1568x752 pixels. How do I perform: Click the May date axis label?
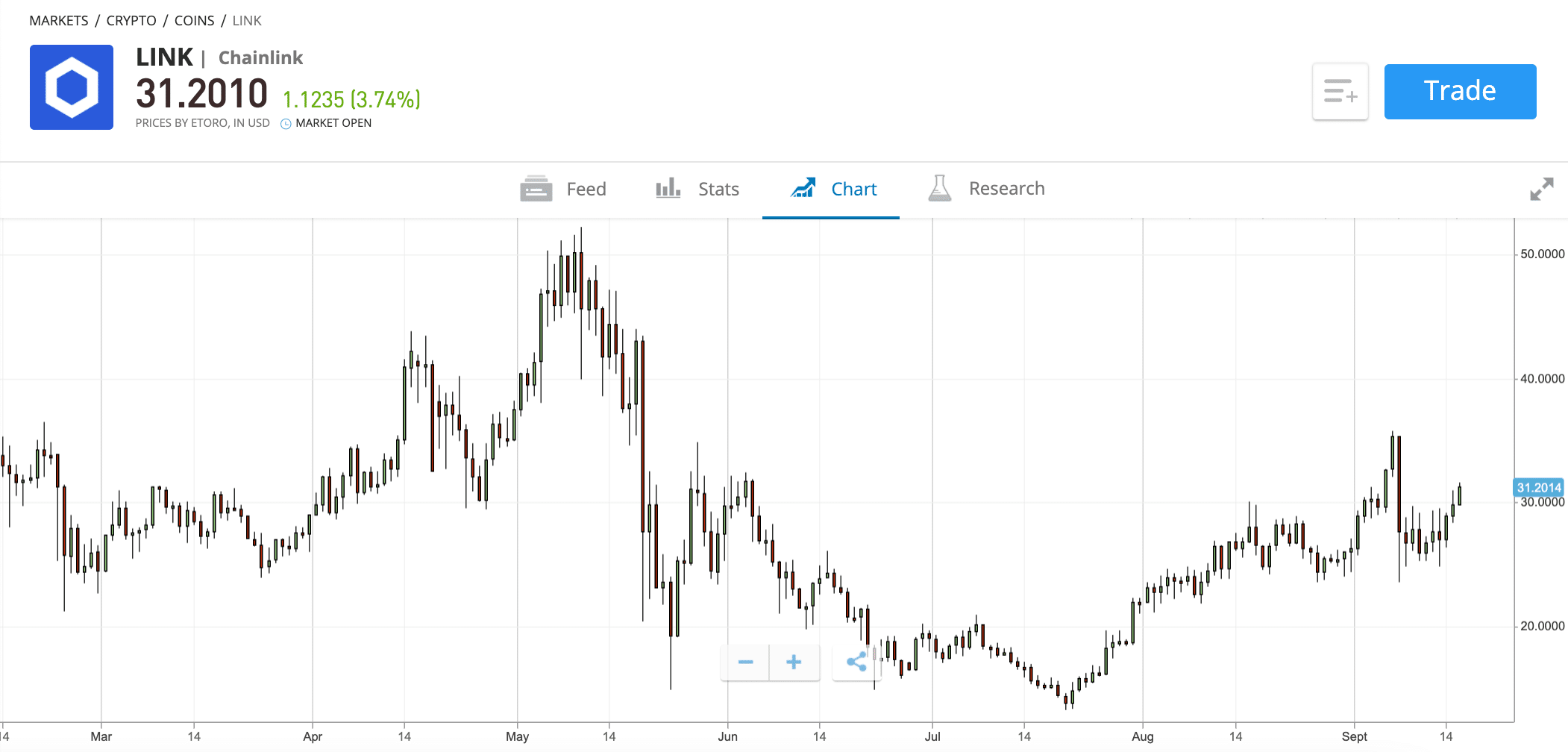517,737
